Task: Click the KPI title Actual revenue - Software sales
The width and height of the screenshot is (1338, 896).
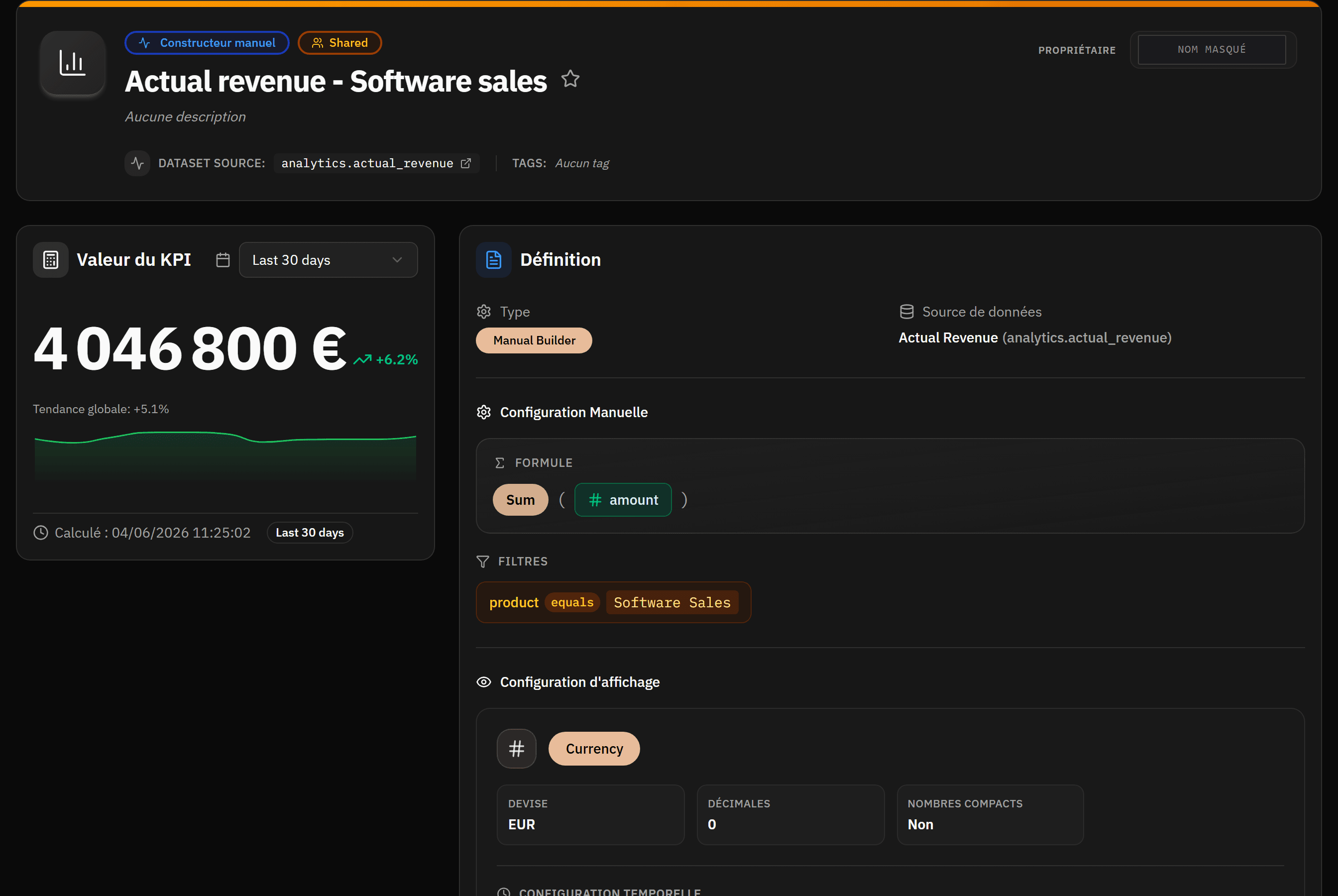Action: coord(336,81)
